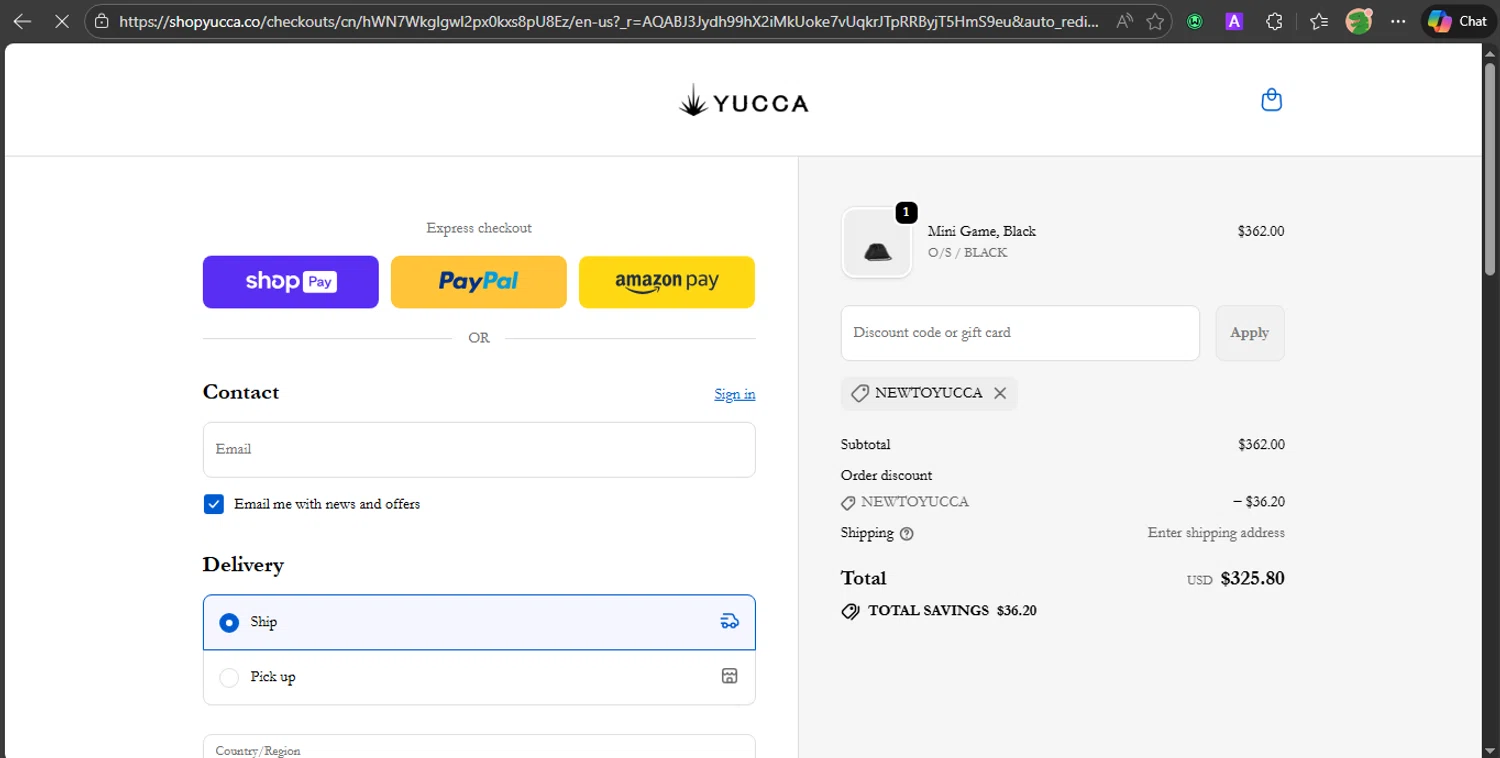Pay with PayPal express button
This screenshot has width=1500, height=758.
point(479,282)
